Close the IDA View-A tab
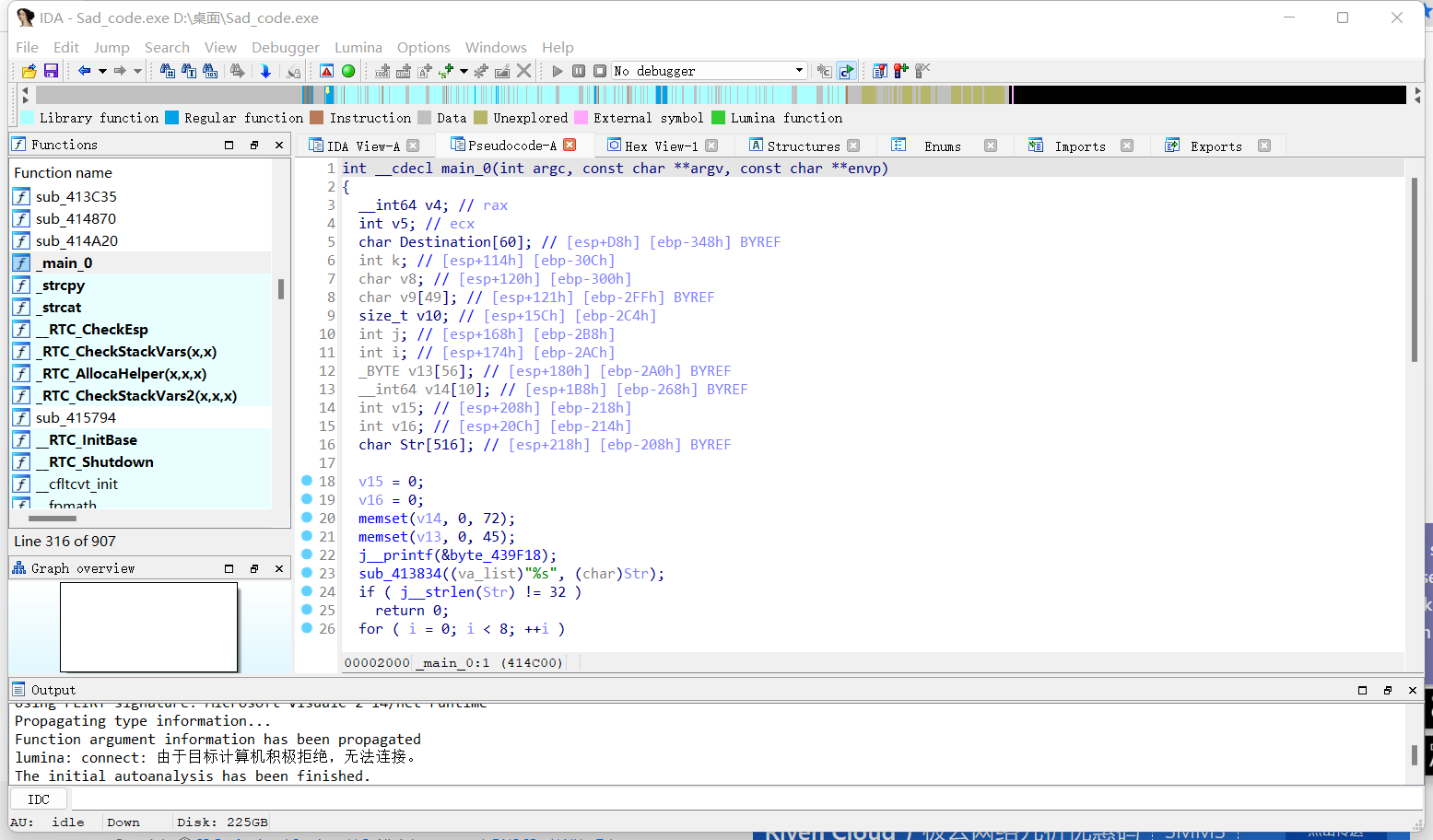 click(x=413, y=146)
